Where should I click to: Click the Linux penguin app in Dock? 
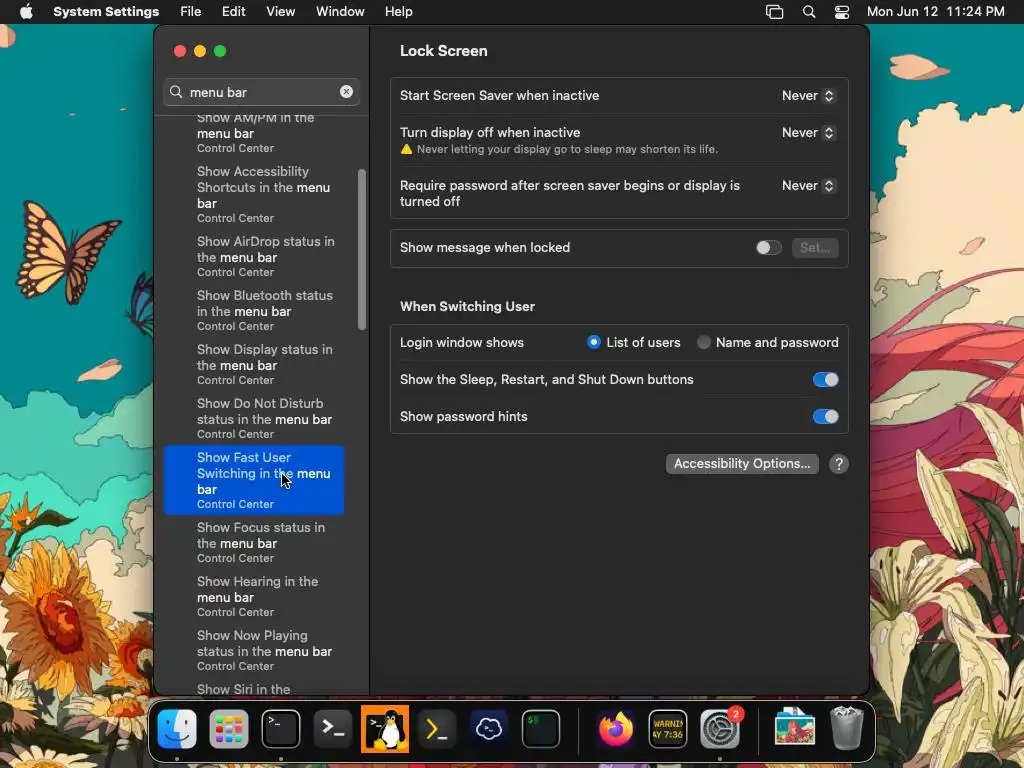point(385,728)
